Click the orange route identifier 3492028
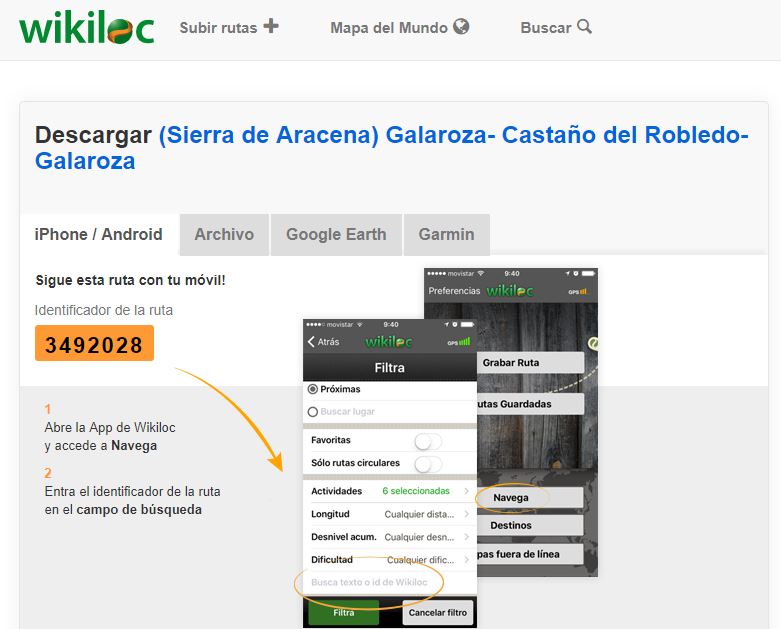Viewport: 781px width, 629px height. pos(94,345)
